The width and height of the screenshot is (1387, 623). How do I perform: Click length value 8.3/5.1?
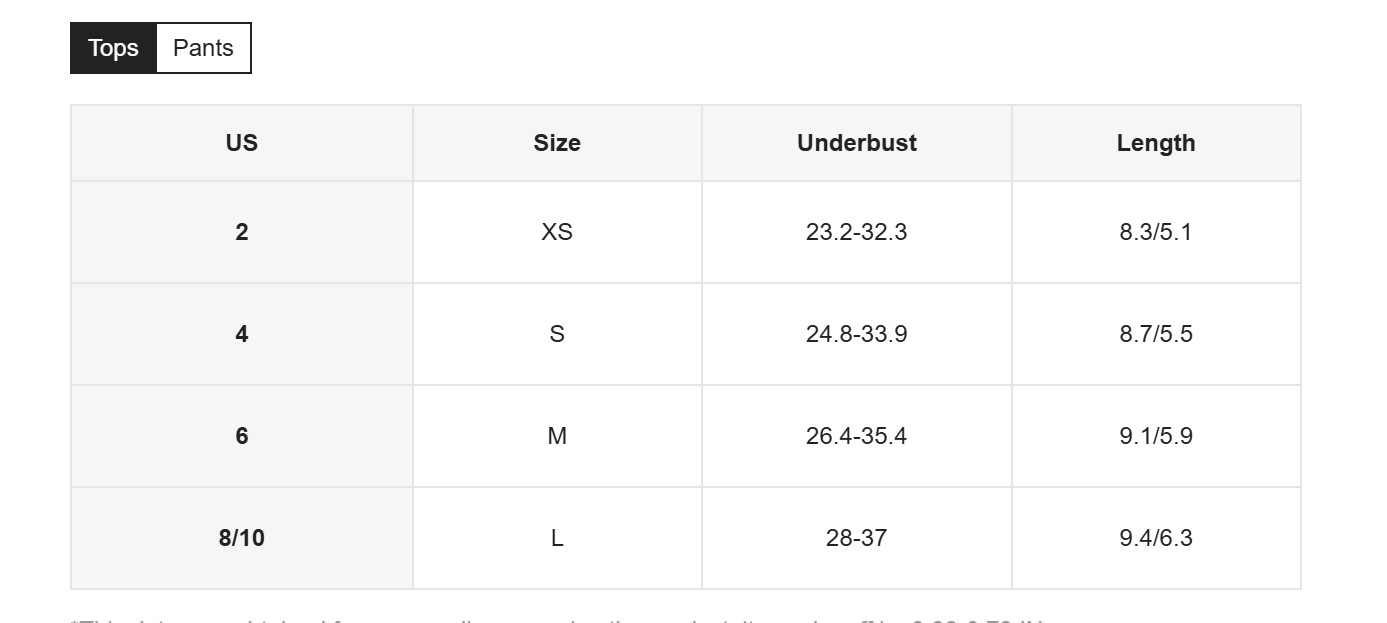point(1156,232)
